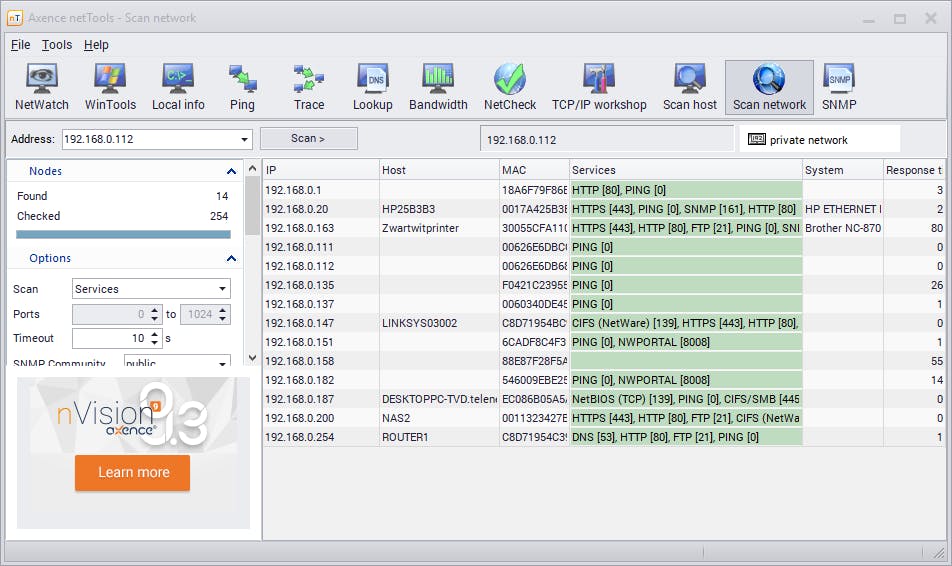Start scan with the Scan > button

[308, 138]
